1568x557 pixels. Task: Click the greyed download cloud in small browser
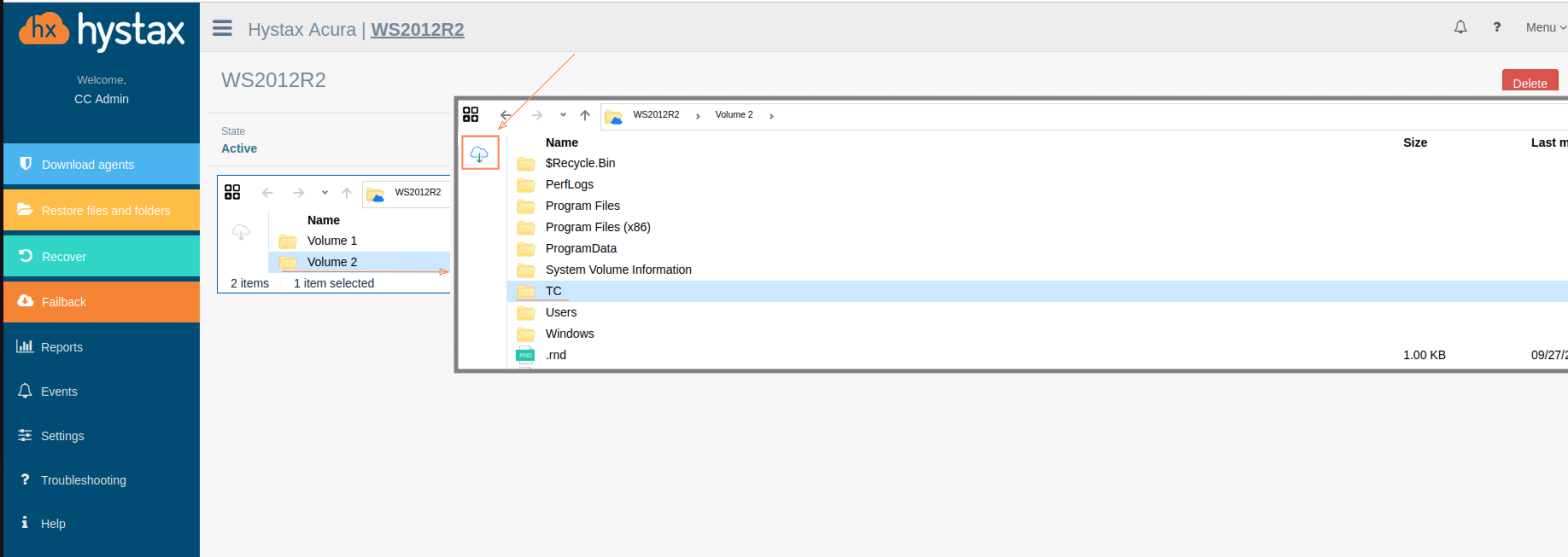(241, 232)
